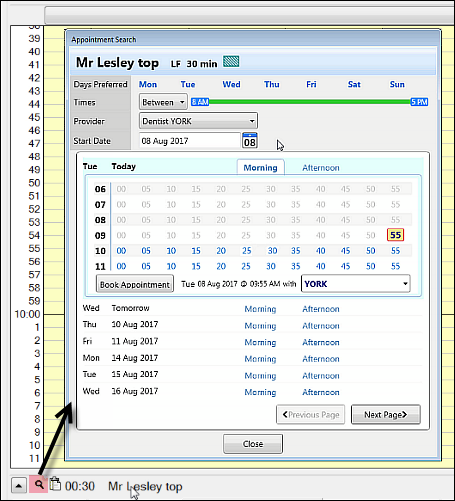The image size is (455, 501).
Task: Toggle Sat in Days Preferred
Action: pos(354,84)
